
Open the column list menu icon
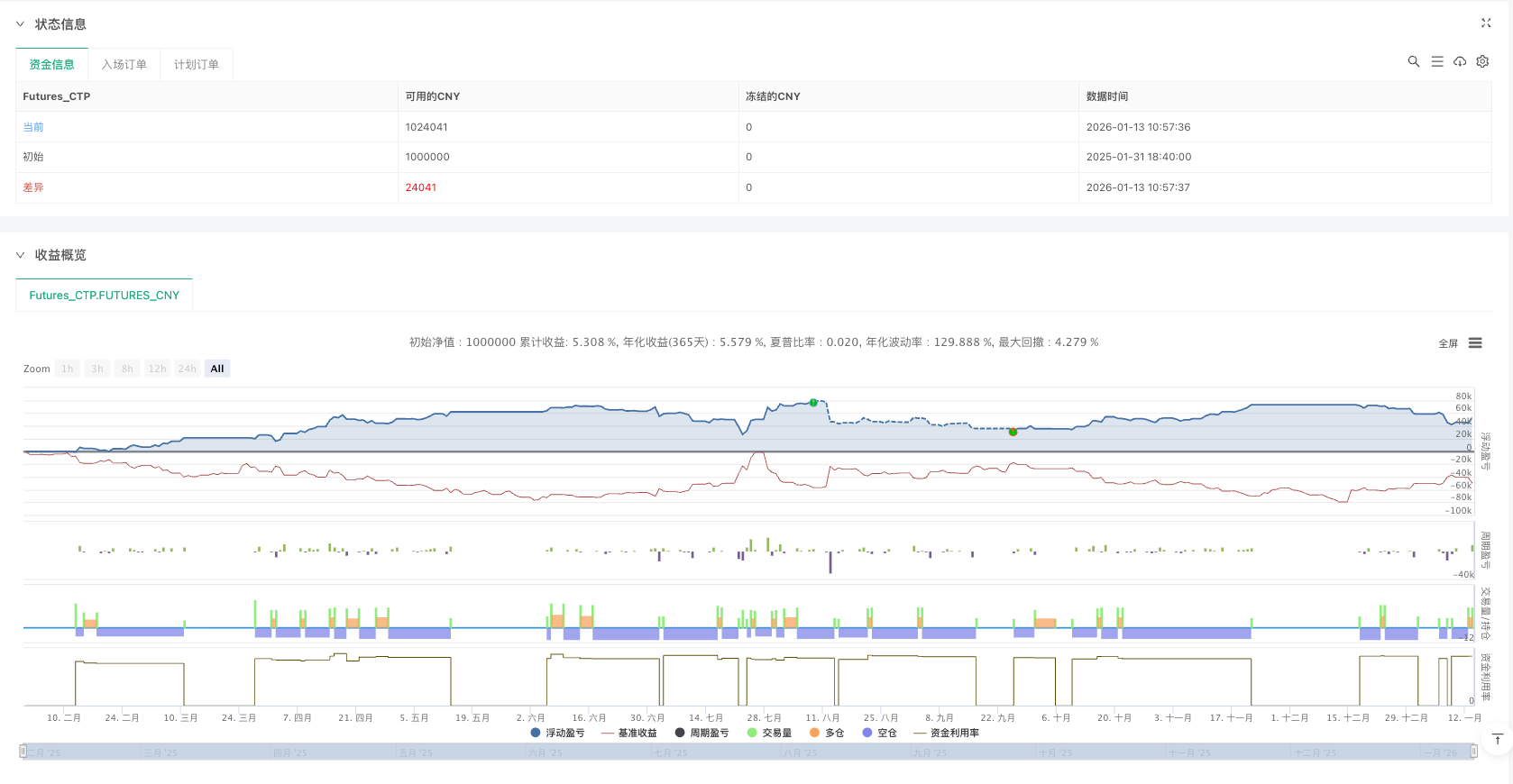click(x=1437, y=61)
